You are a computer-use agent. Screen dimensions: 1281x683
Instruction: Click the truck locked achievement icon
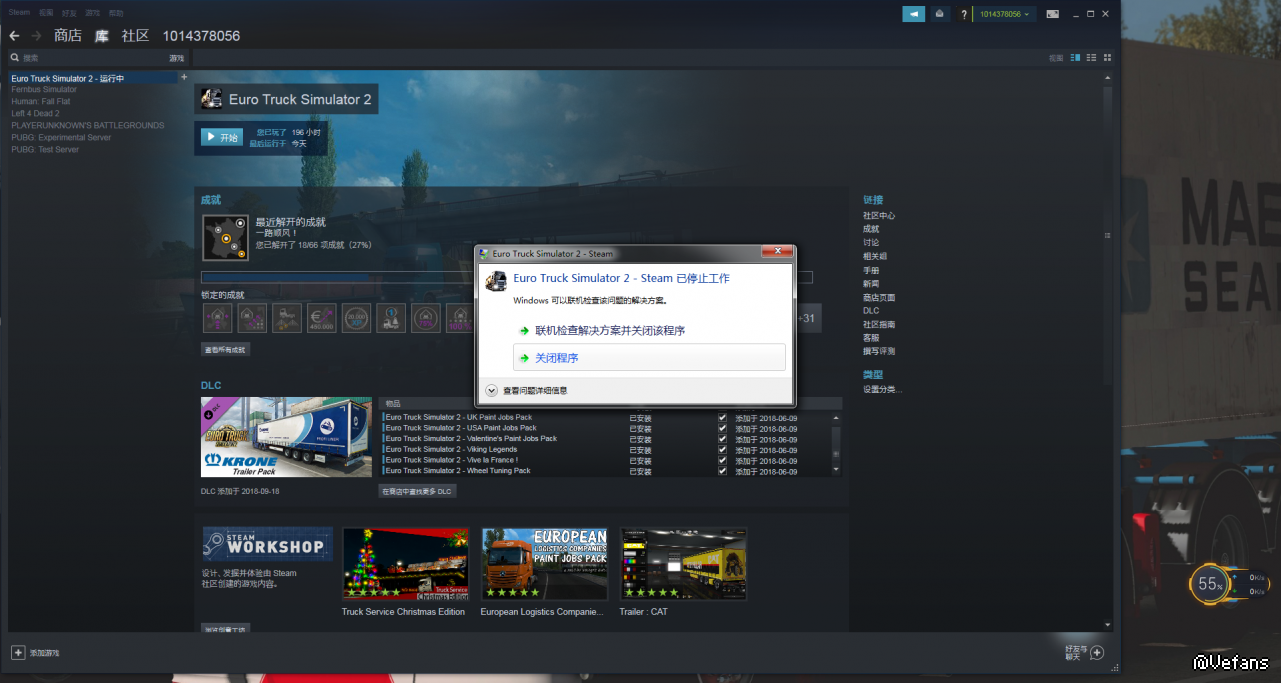click(x=287, y=318)
